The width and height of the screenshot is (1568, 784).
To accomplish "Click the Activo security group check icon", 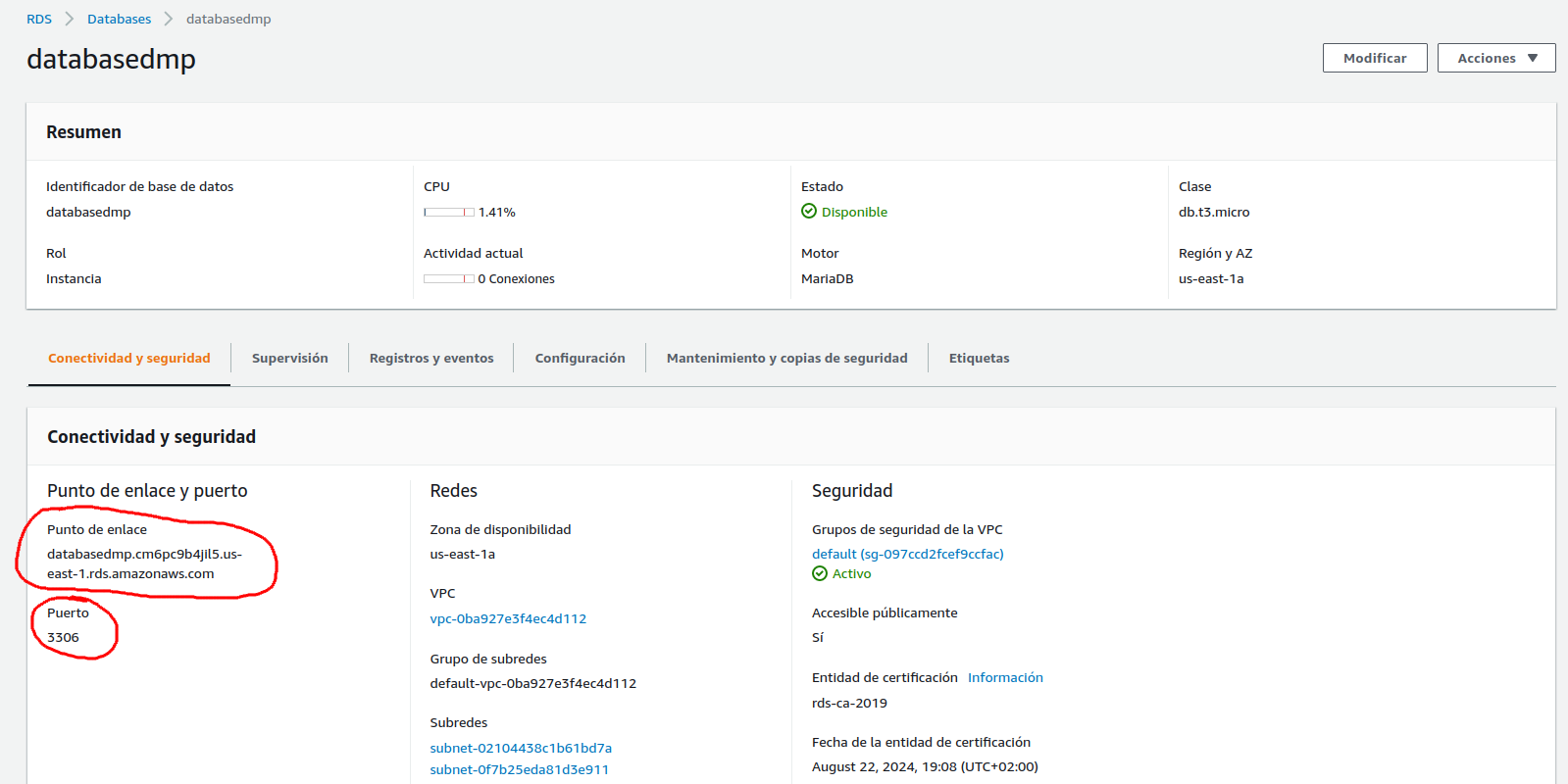I will pyautogui.click(x=820, y=574).
